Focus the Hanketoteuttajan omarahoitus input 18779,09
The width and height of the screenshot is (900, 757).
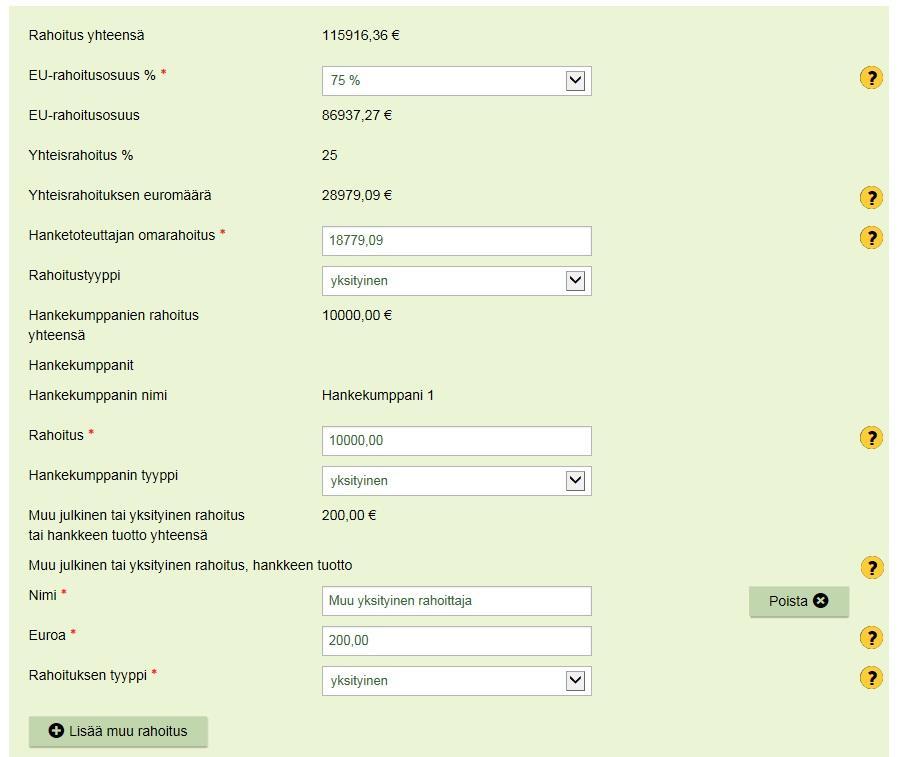[456, 241]
